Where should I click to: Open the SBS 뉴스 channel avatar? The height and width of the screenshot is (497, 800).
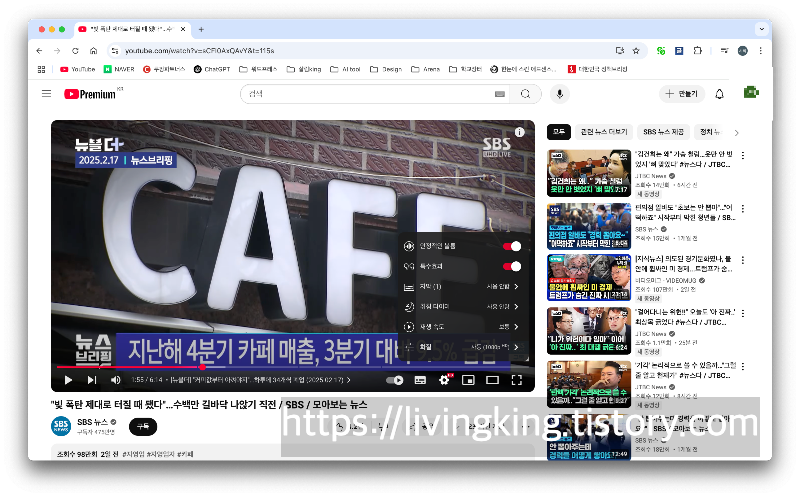click(61, 426)
